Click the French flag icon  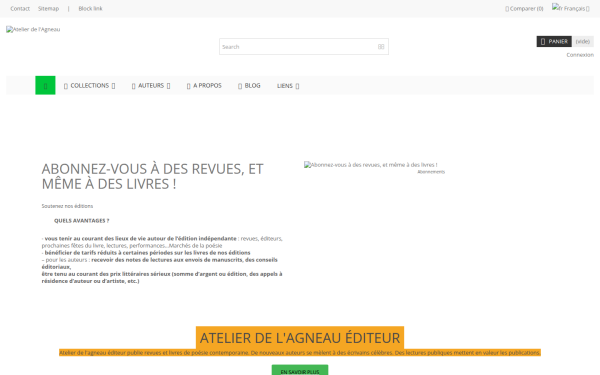tap(558, 8)
